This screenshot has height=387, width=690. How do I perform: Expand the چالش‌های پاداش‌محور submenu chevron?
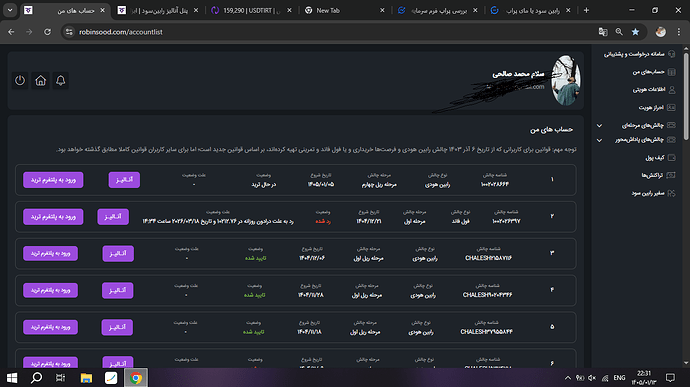(599, 140)
